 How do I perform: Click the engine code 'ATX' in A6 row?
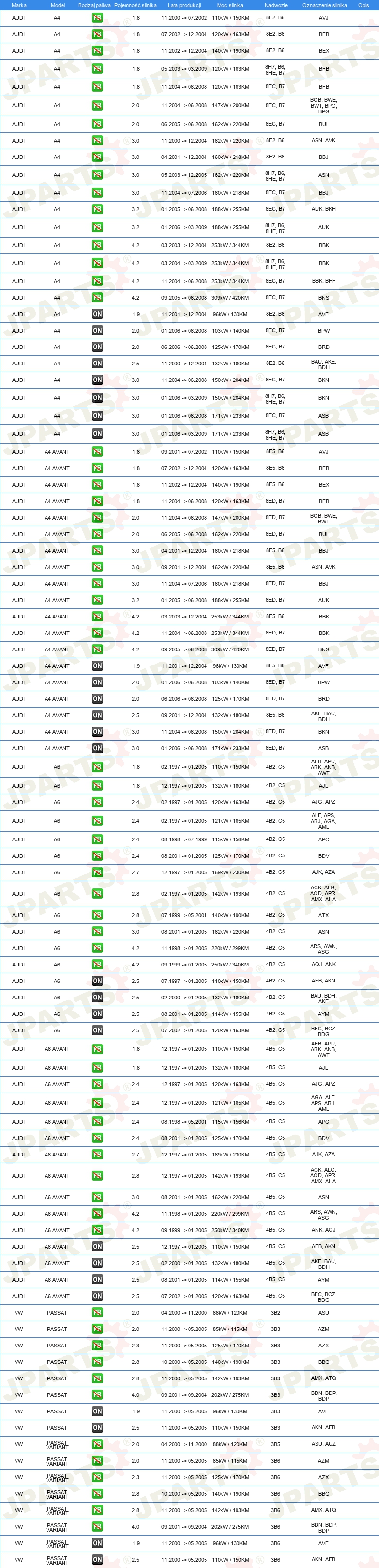(324, 915)
